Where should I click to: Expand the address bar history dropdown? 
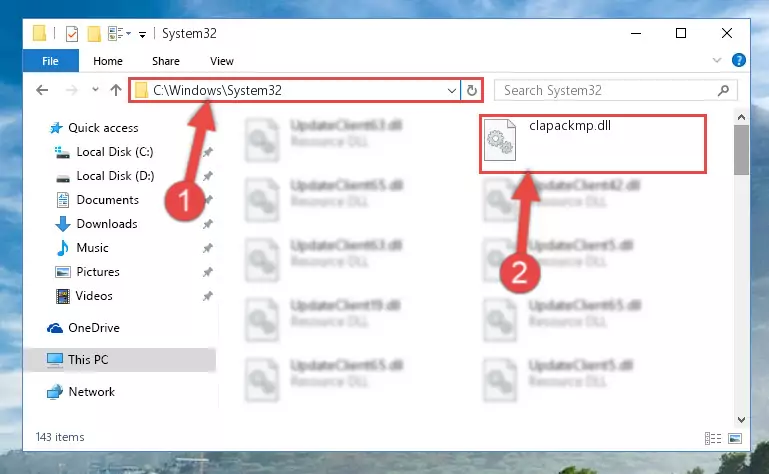tap(452, 91)
